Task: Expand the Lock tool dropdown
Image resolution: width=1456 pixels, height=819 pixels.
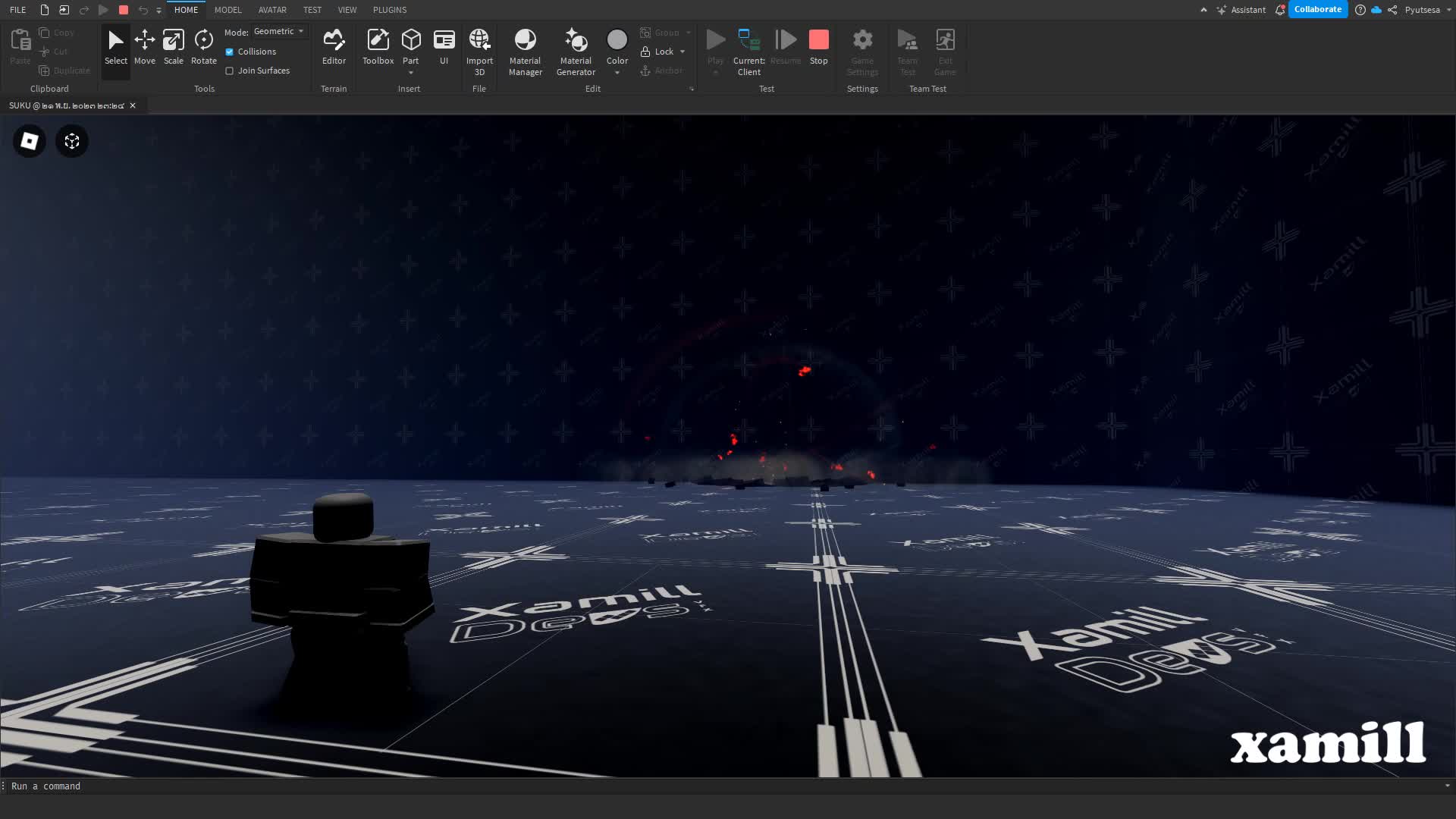Action: [682, 52]
